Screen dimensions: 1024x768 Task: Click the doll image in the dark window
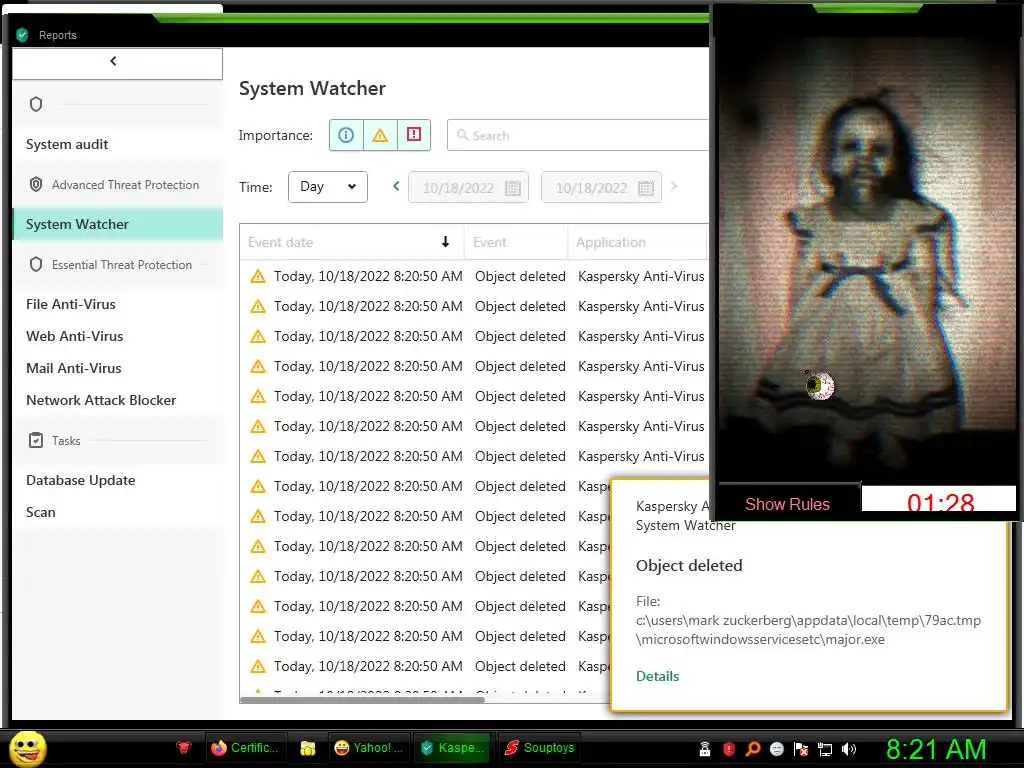point(866,261)
